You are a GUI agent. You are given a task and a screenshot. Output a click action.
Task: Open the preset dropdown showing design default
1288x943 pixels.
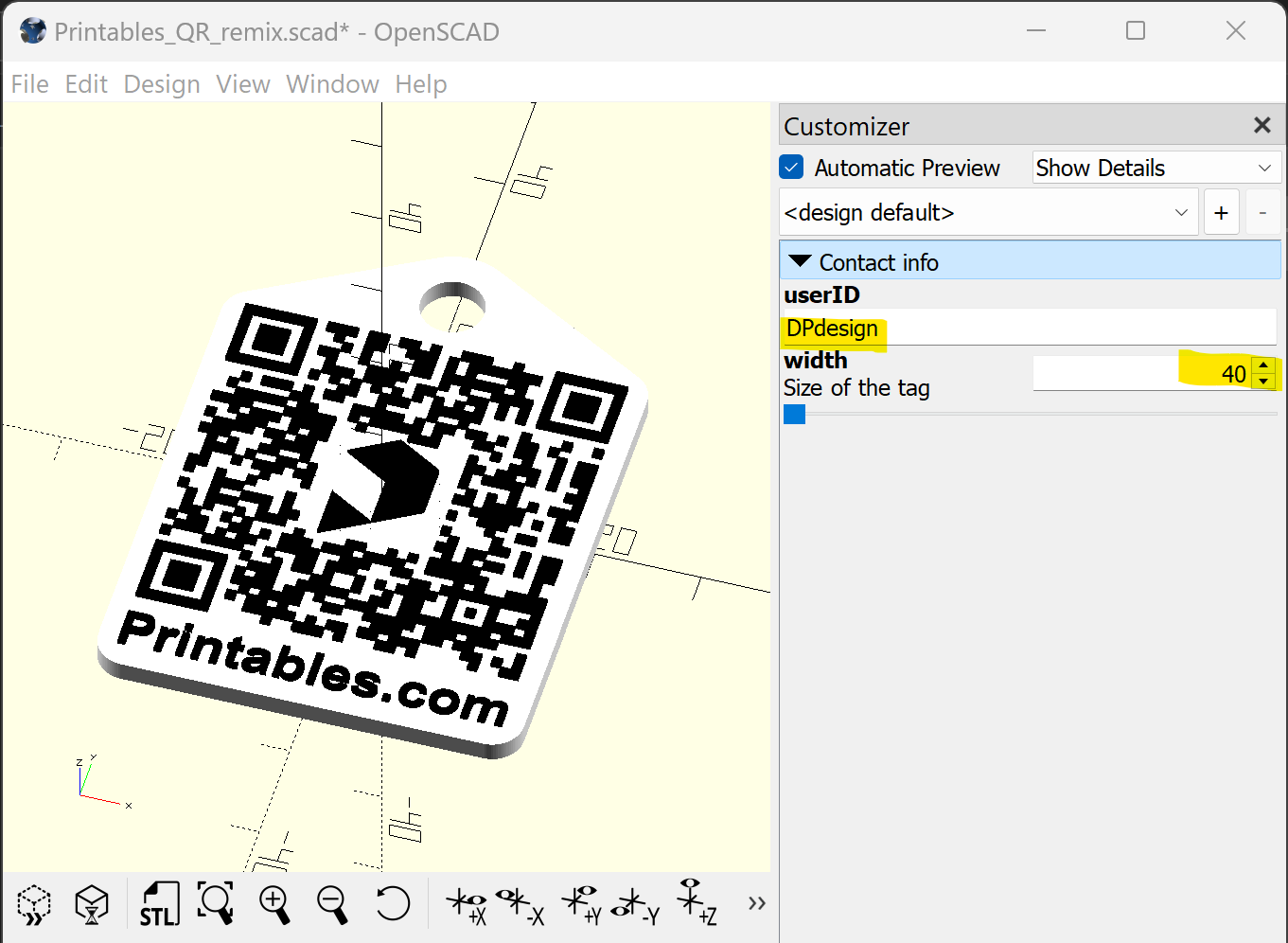989,212
